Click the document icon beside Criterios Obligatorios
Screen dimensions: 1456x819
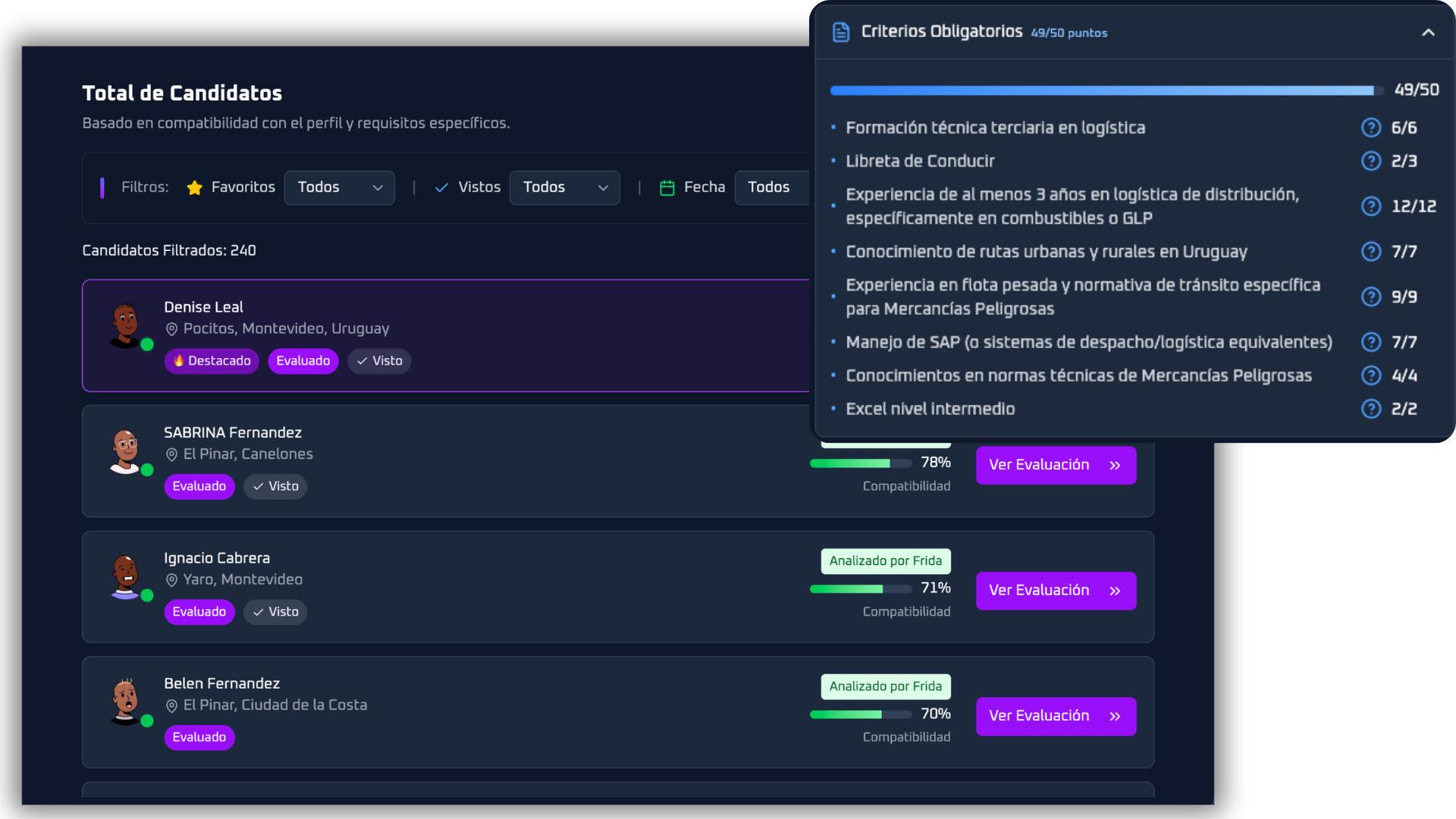click(x=841, y=32)
